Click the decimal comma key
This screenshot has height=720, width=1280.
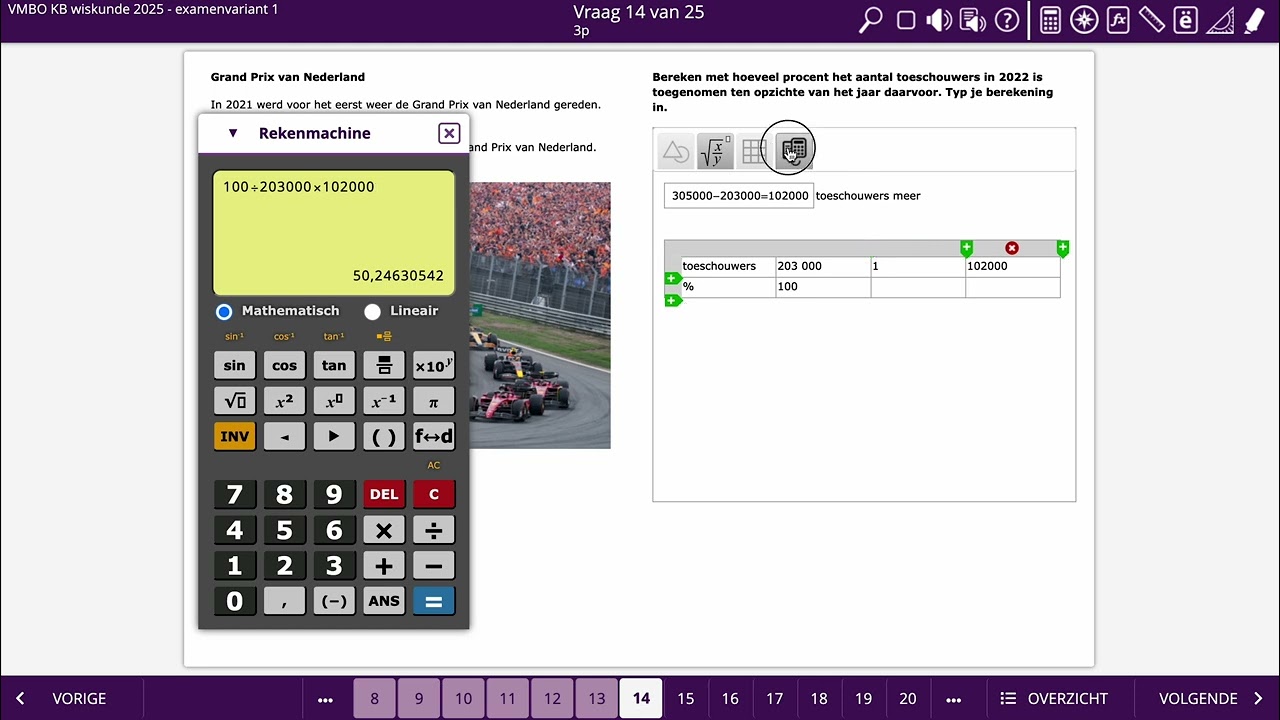[284, 601]
